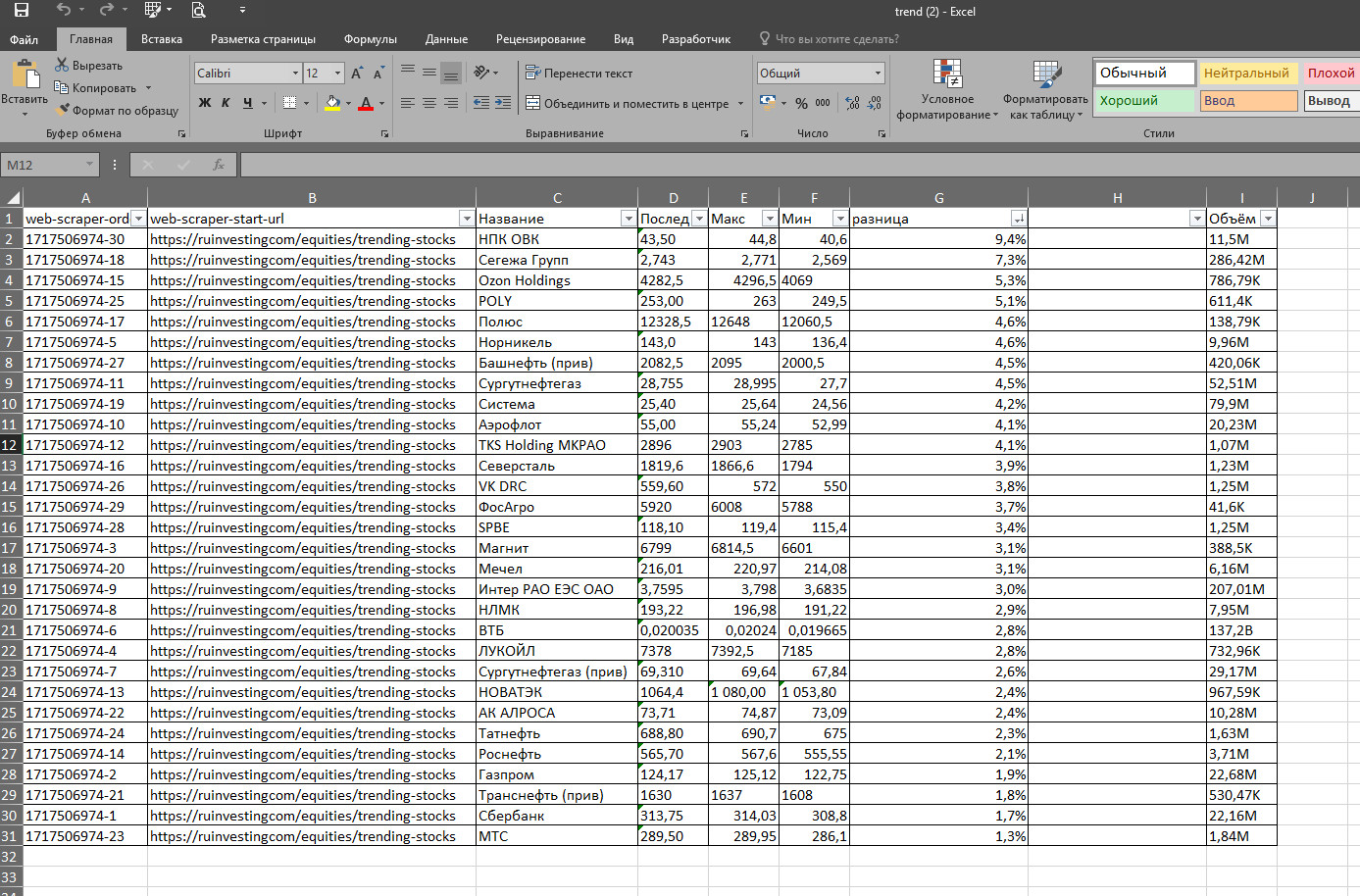The width and height of the screenshot is (1360, 896).
Task: Apply the Хороший cell style
Action: click(x=1144, y=101)
